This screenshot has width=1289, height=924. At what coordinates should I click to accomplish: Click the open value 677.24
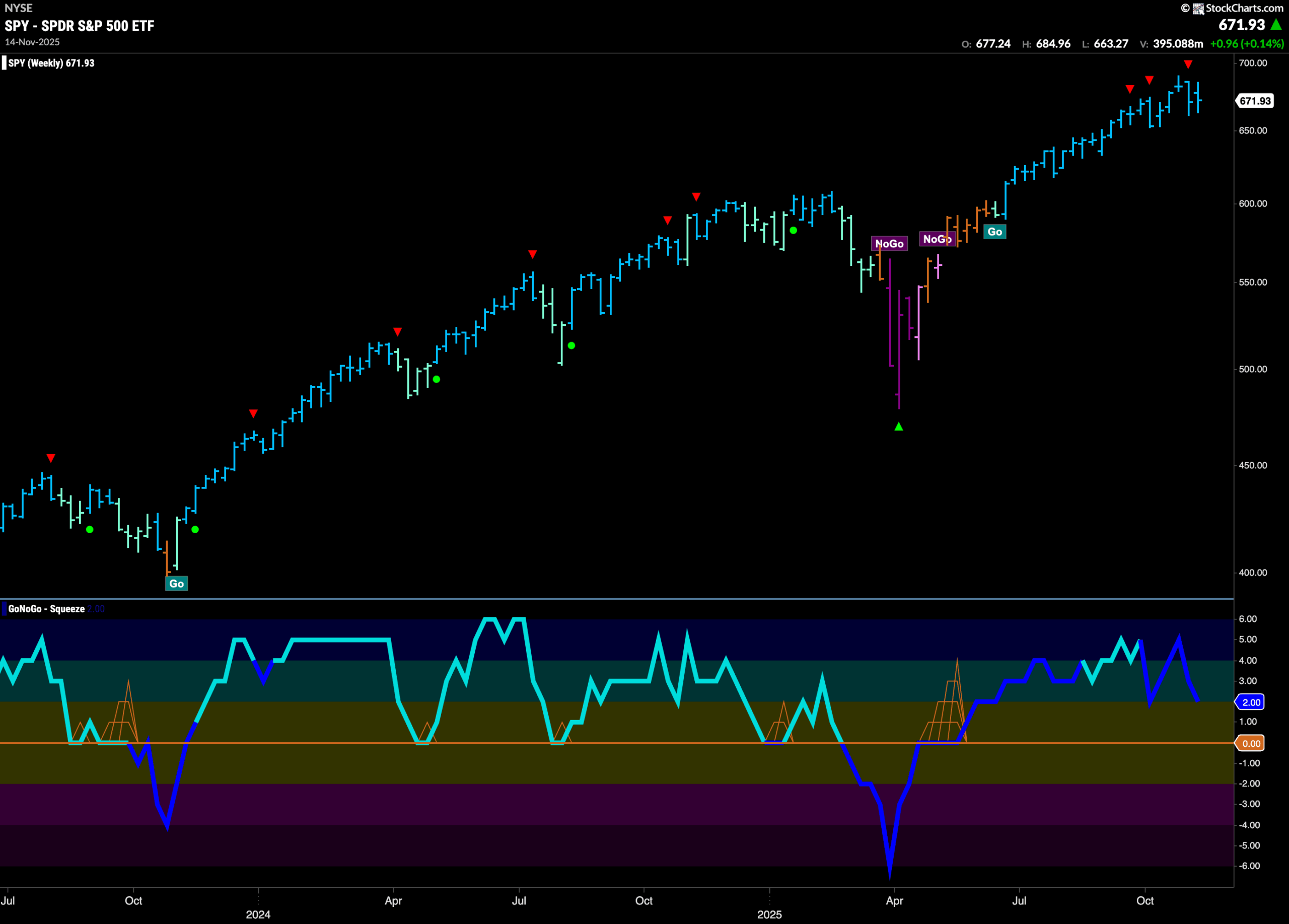(x=993, y=44)
